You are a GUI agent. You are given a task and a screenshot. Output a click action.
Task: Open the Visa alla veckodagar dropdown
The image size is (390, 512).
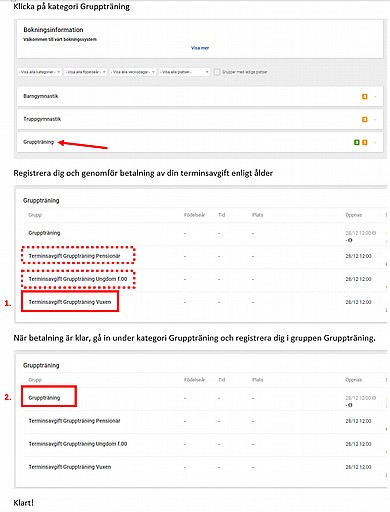coord(133,72)
